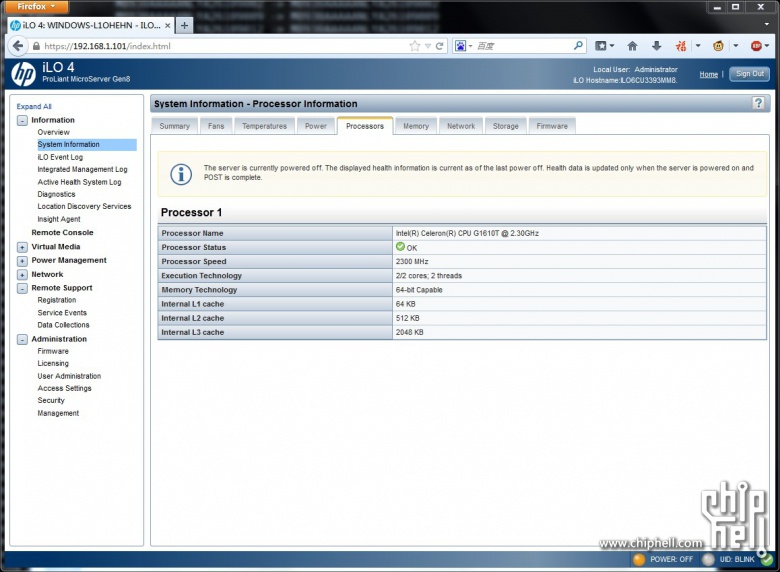This screenshot has width=780, height=572.
Task: Switch to the Network tab
Action: click(x=461, y=126)
